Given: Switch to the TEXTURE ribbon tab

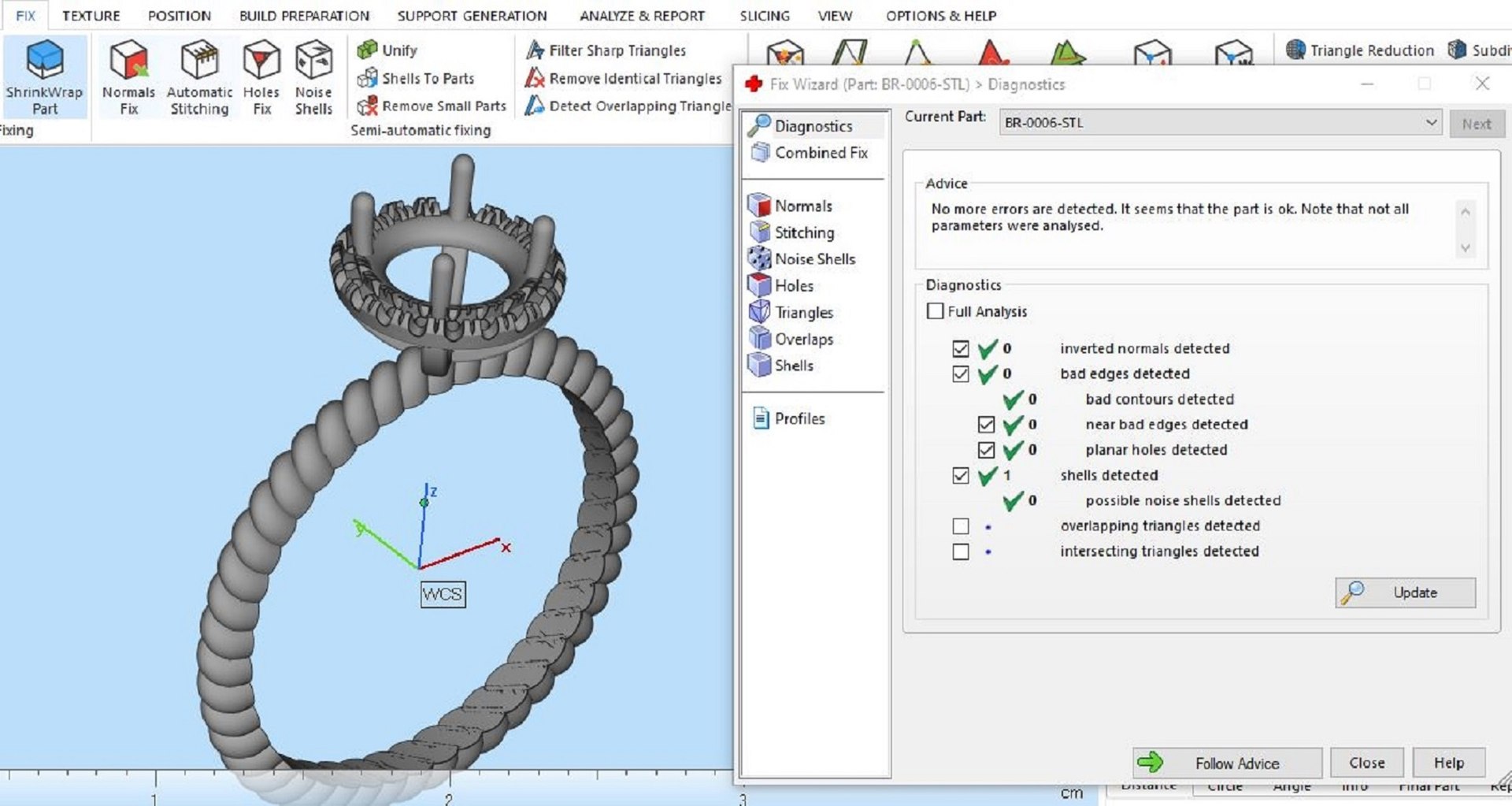Looking at the screenshot, I should point(91,16).
